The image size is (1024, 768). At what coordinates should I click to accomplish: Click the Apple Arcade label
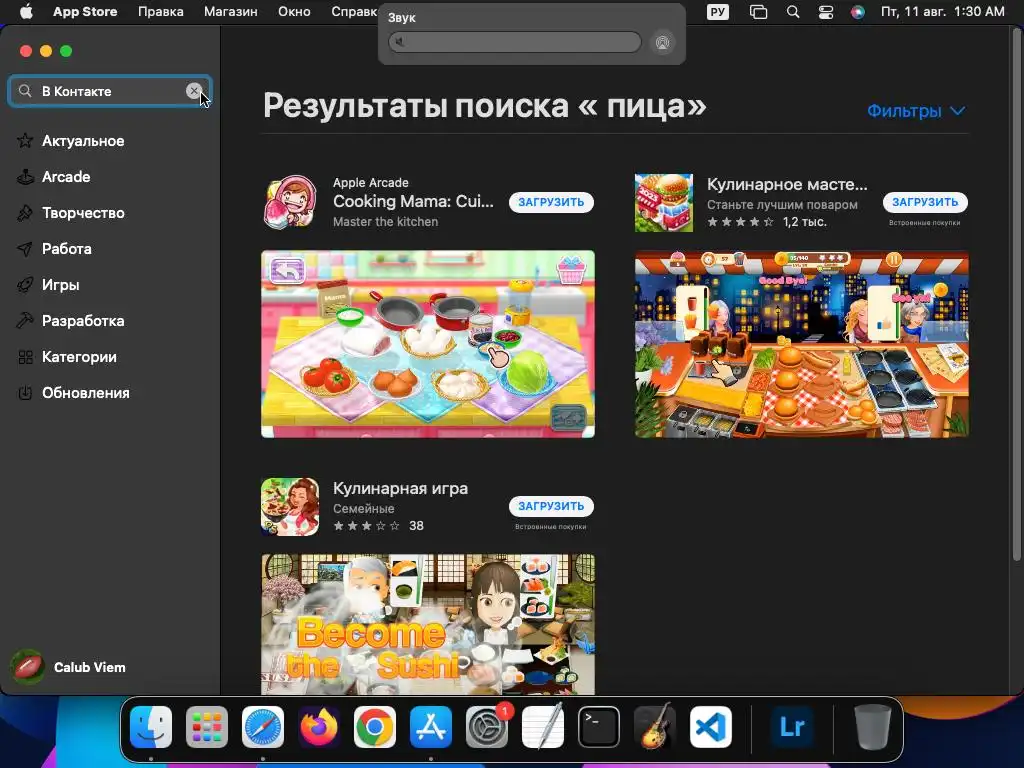pos(371,183)
